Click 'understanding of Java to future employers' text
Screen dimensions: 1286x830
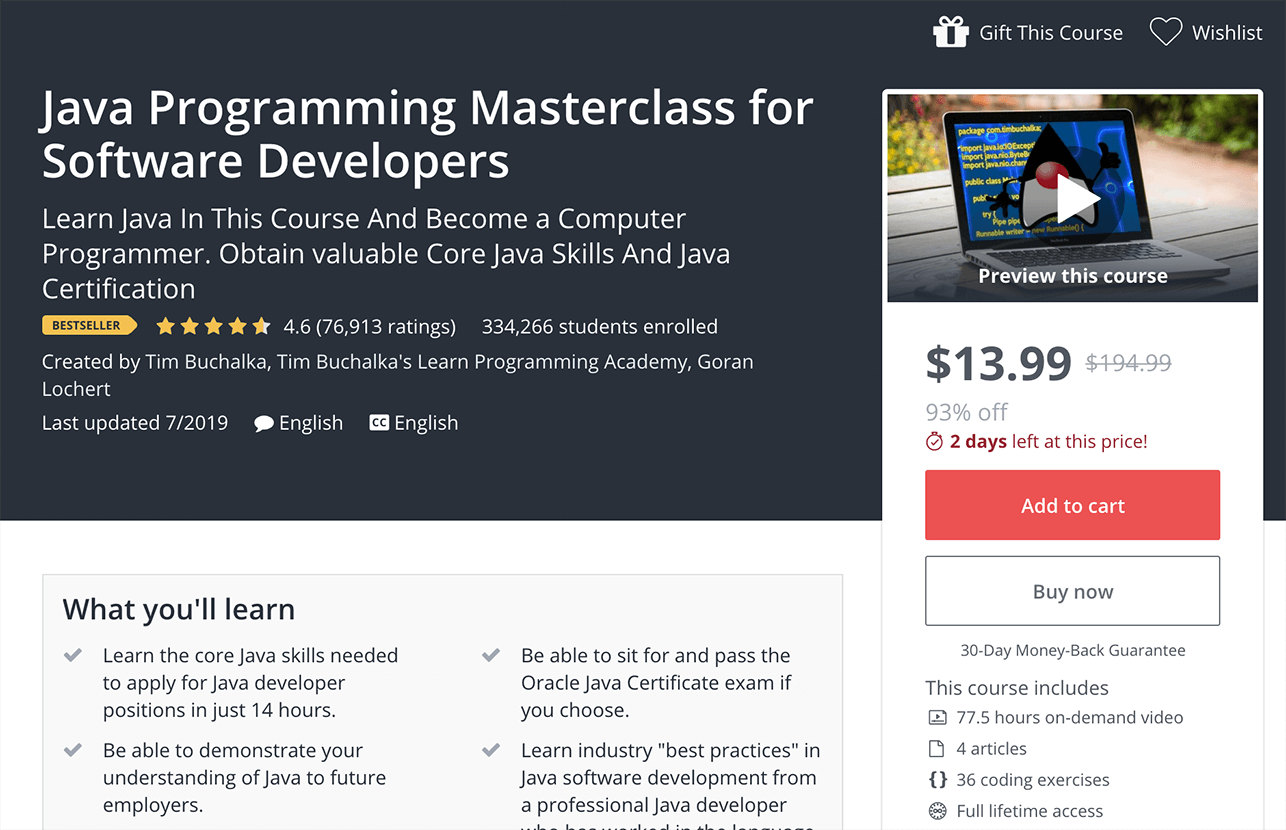tap(244, 791)
